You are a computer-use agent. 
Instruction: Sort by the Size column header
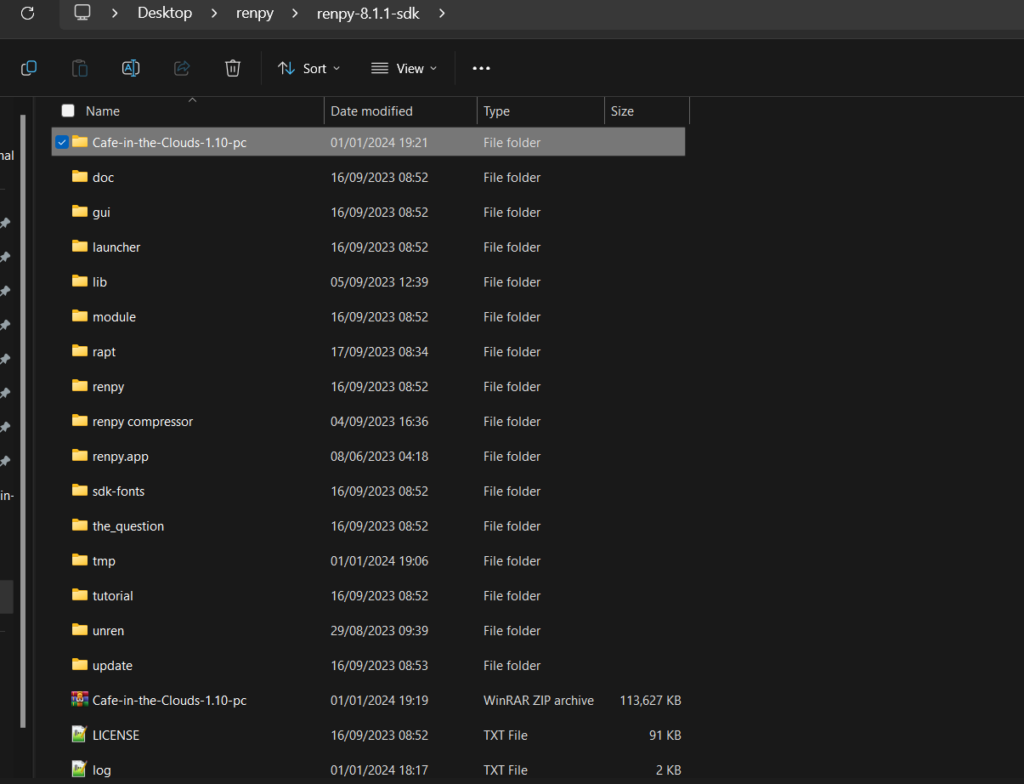(622, 111)
